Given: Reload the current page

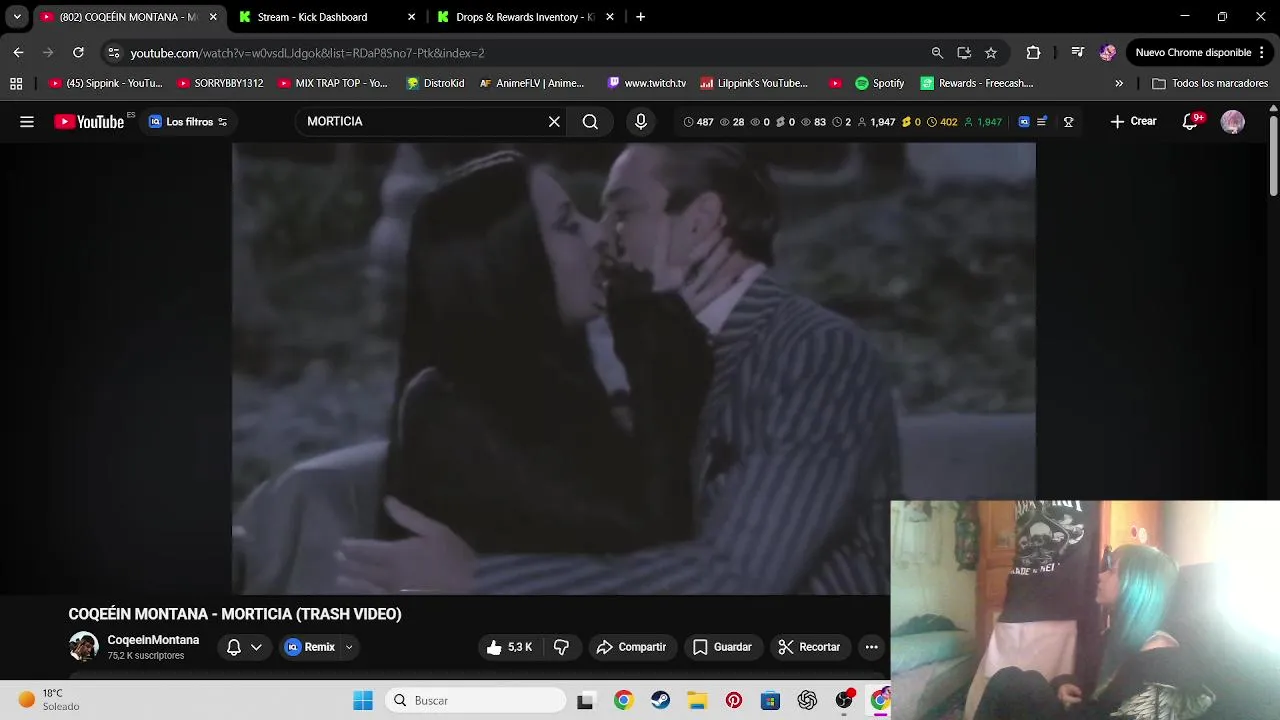Looking at the screenshot, I should pyautogui.click(x=78, y=53).
